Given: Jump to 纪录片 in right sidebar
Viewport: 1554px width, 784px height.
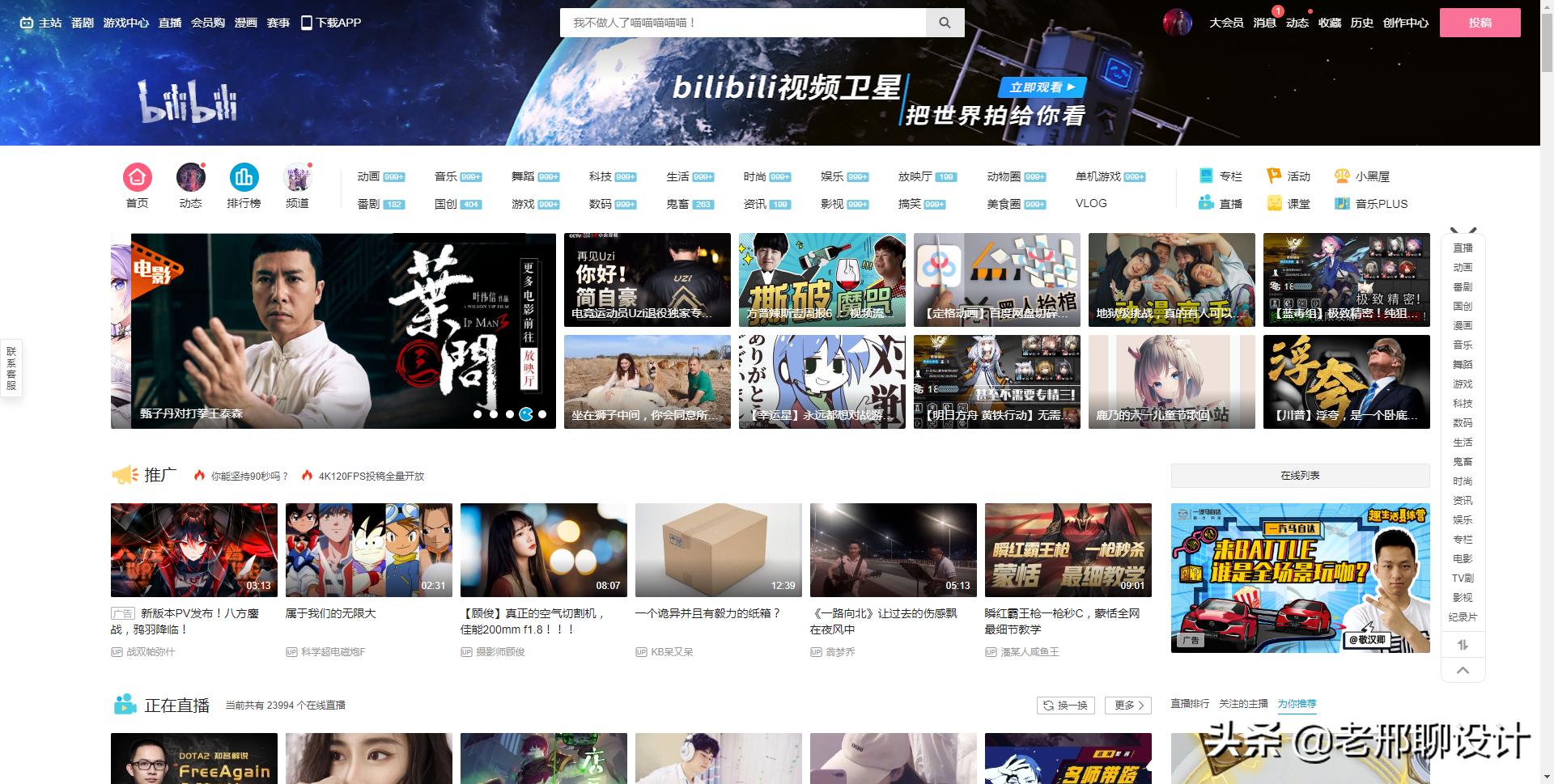Looking at the screenshot, I should (x=1463, y=617).
